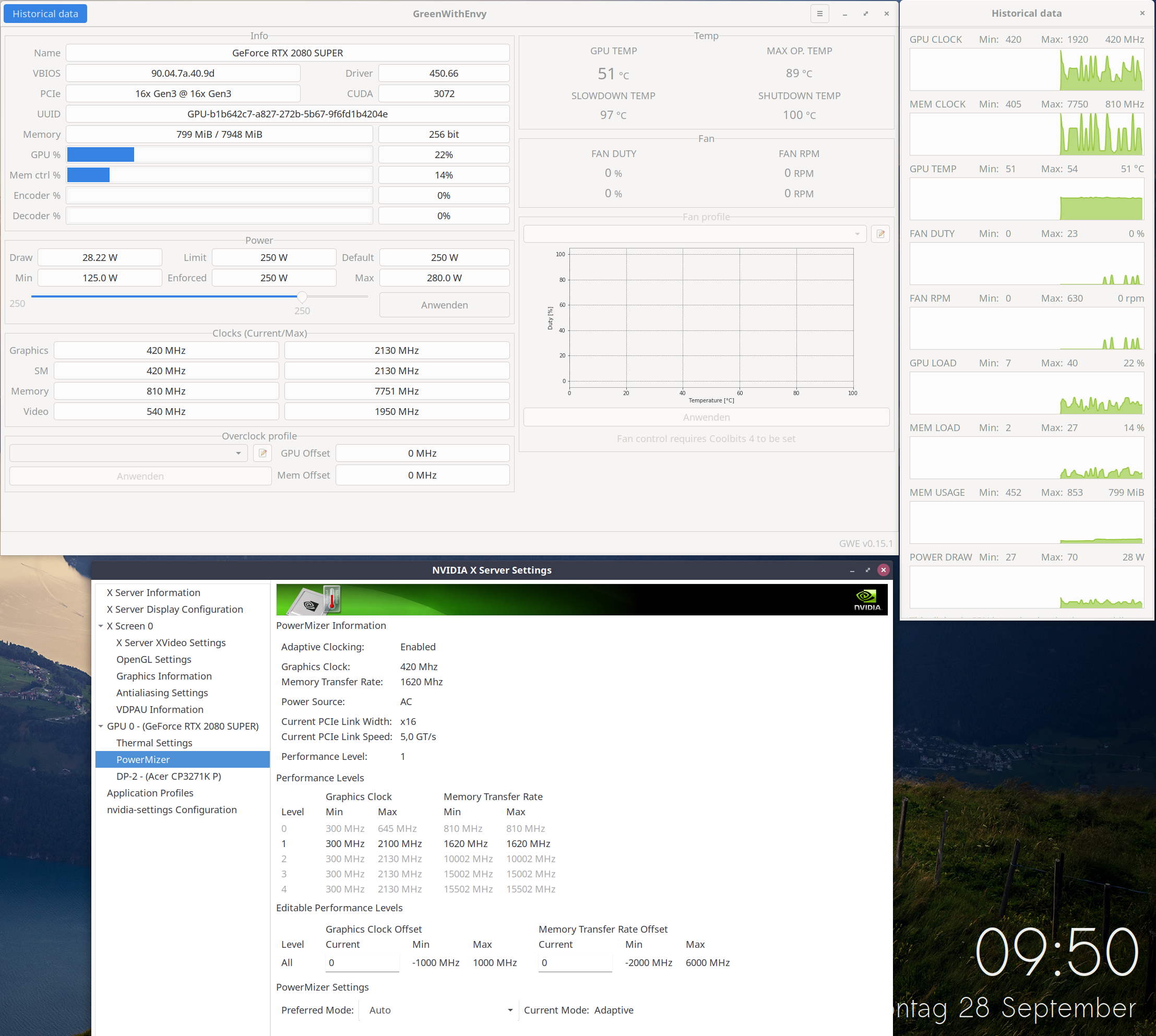The height and width of the screenshot is (1036, 1156).
Task: Open the Fan profile dropdown
Action: [695, 234]
